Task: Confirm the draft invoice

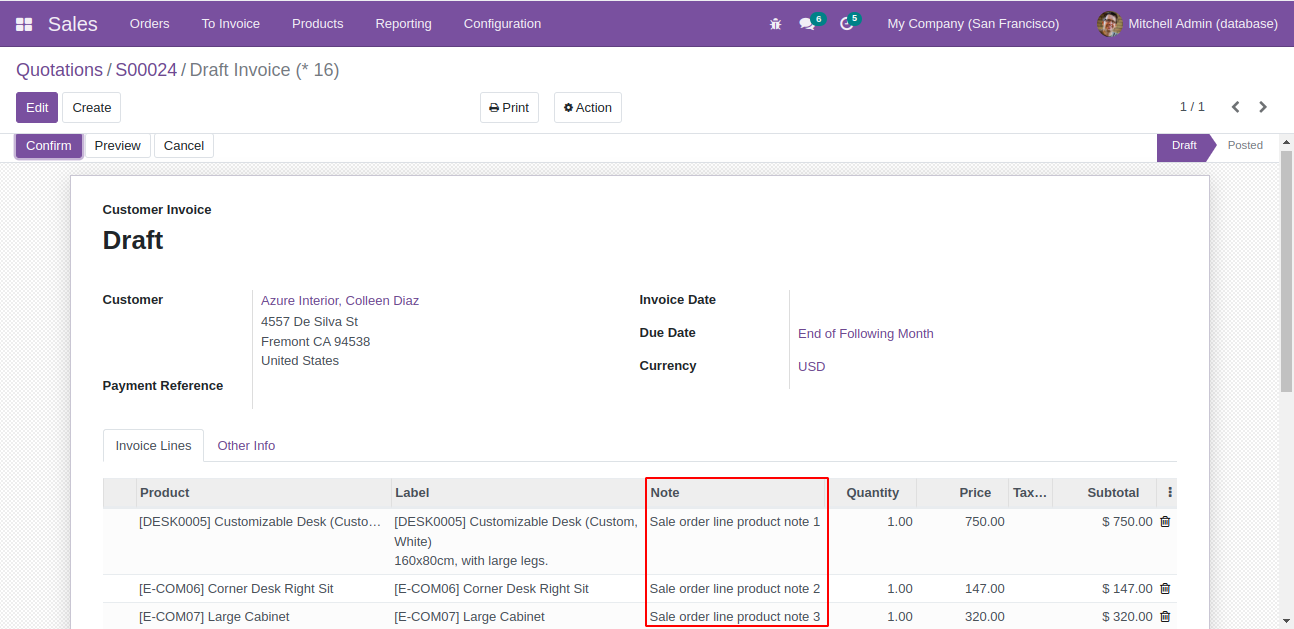Action: [x=49, y=146]
